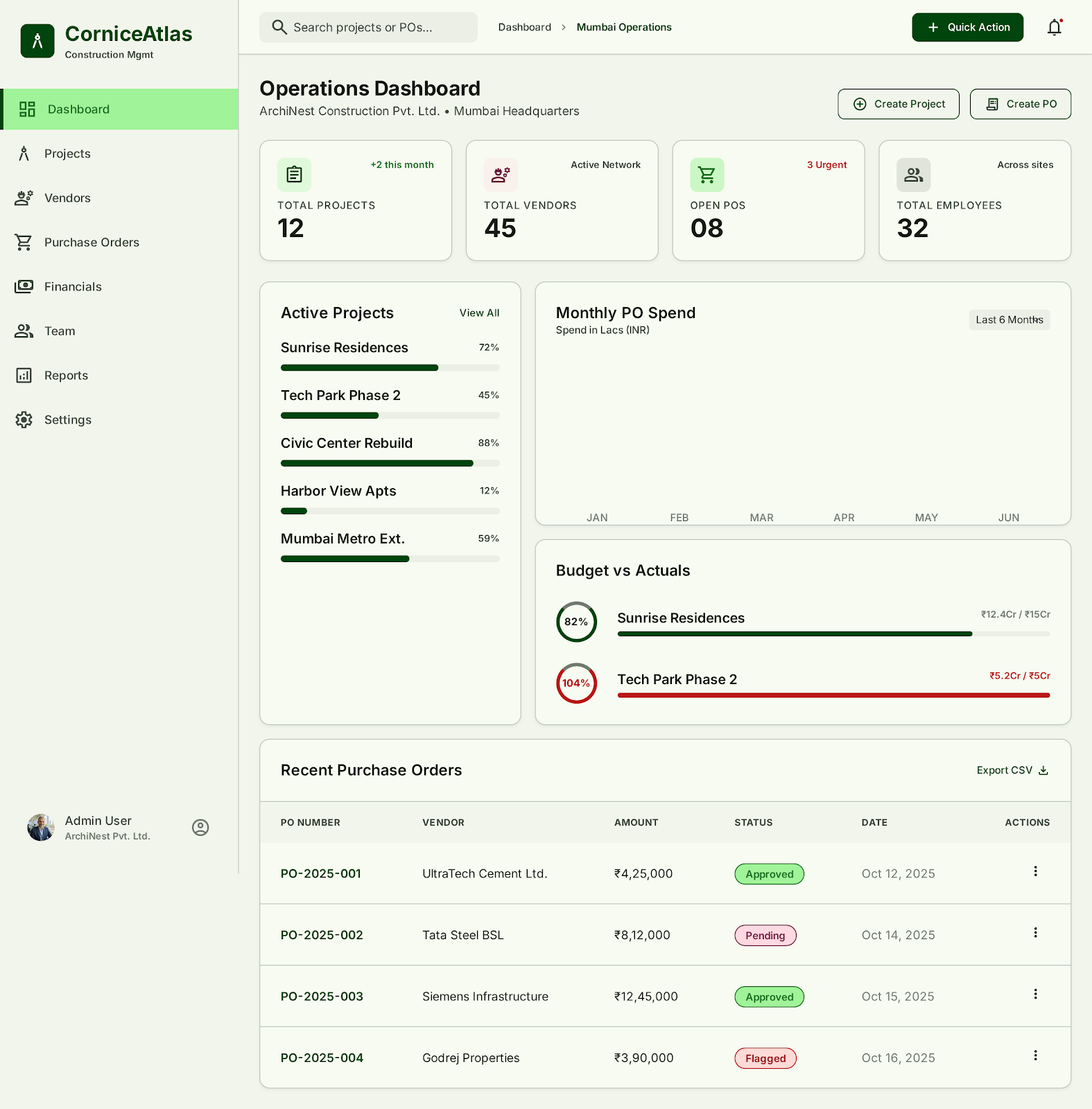Open the actions kebab for Godrej Properties row
Screen dimensions: 1092x1109
(1035, 1056)
